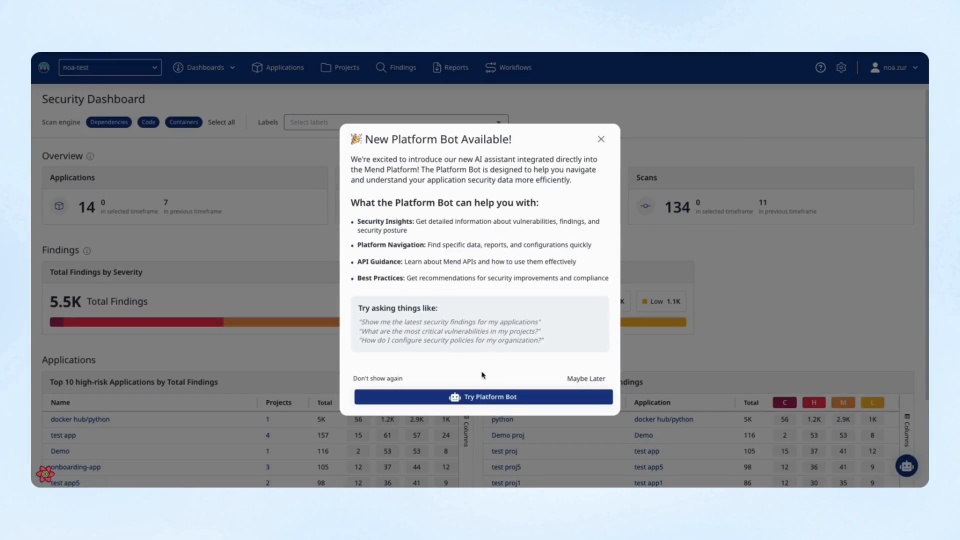Open settings via the gear icon
960x540 pixels.
tap(841, 67)
